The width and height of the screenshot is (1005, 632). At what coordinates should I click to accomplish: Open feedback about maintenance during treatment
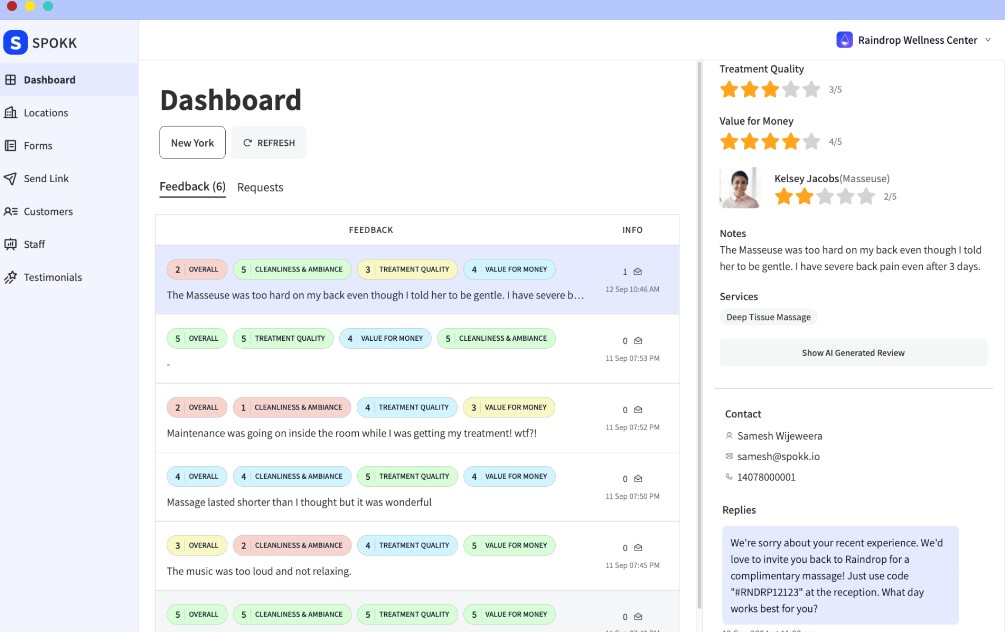pyautogui.click(x=351, y=434)
